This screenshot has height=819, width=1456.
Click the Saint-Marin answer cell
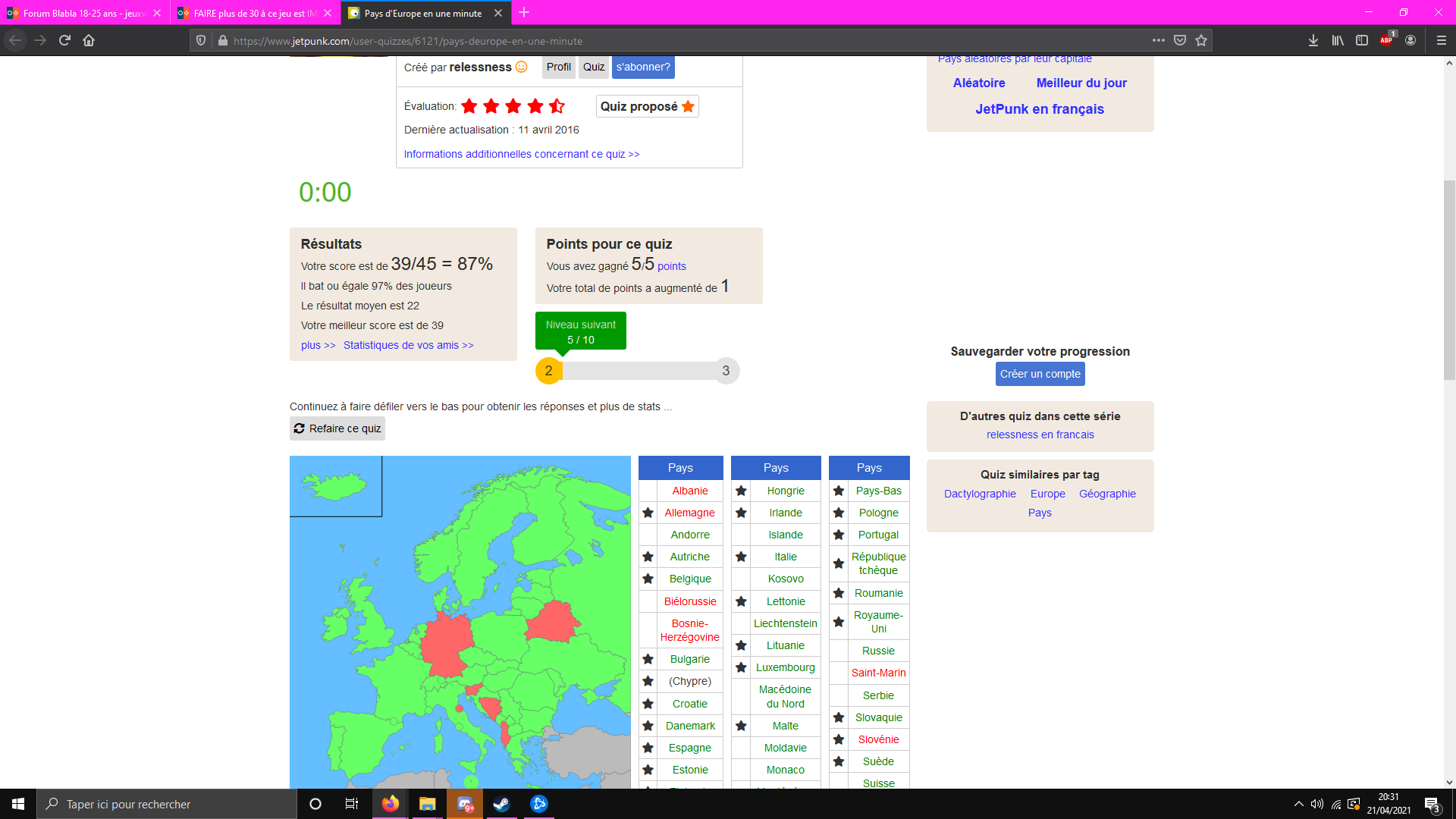coord(878,673)
